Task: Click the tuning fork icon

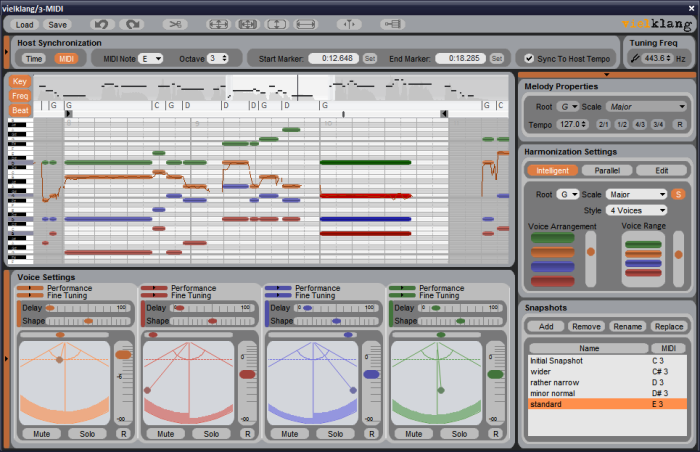Action: point(635,59)
